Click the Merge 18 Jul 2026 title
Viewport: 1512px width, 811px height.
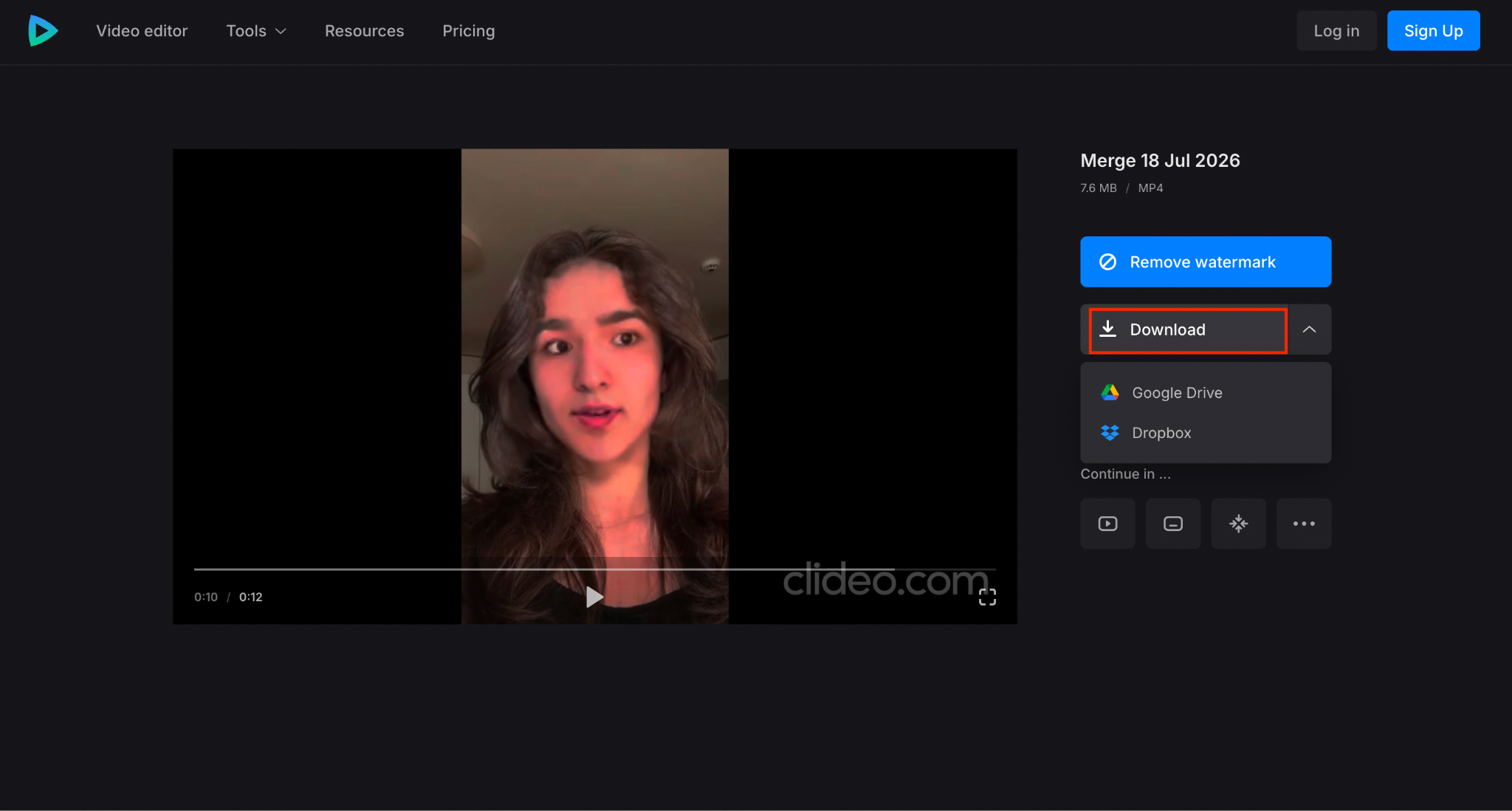(x=1160, y=160)
